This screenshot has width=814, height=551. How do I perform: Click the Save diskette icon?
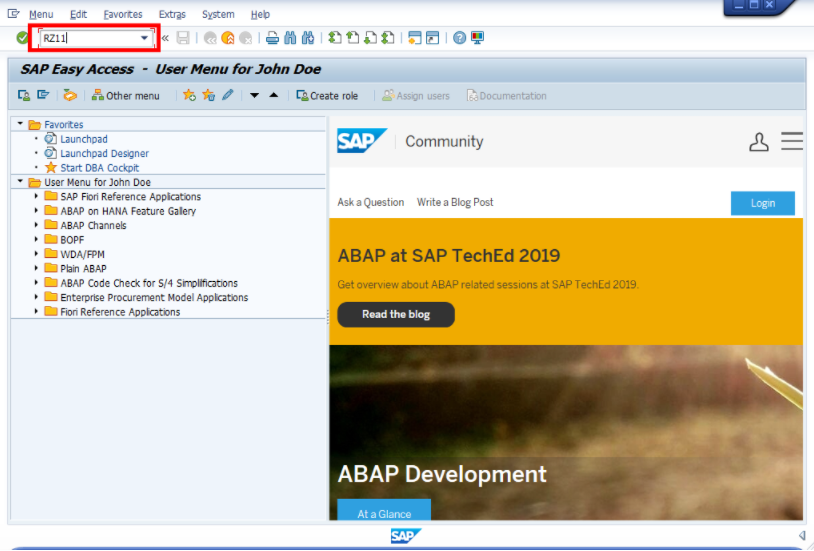[183, 38]
